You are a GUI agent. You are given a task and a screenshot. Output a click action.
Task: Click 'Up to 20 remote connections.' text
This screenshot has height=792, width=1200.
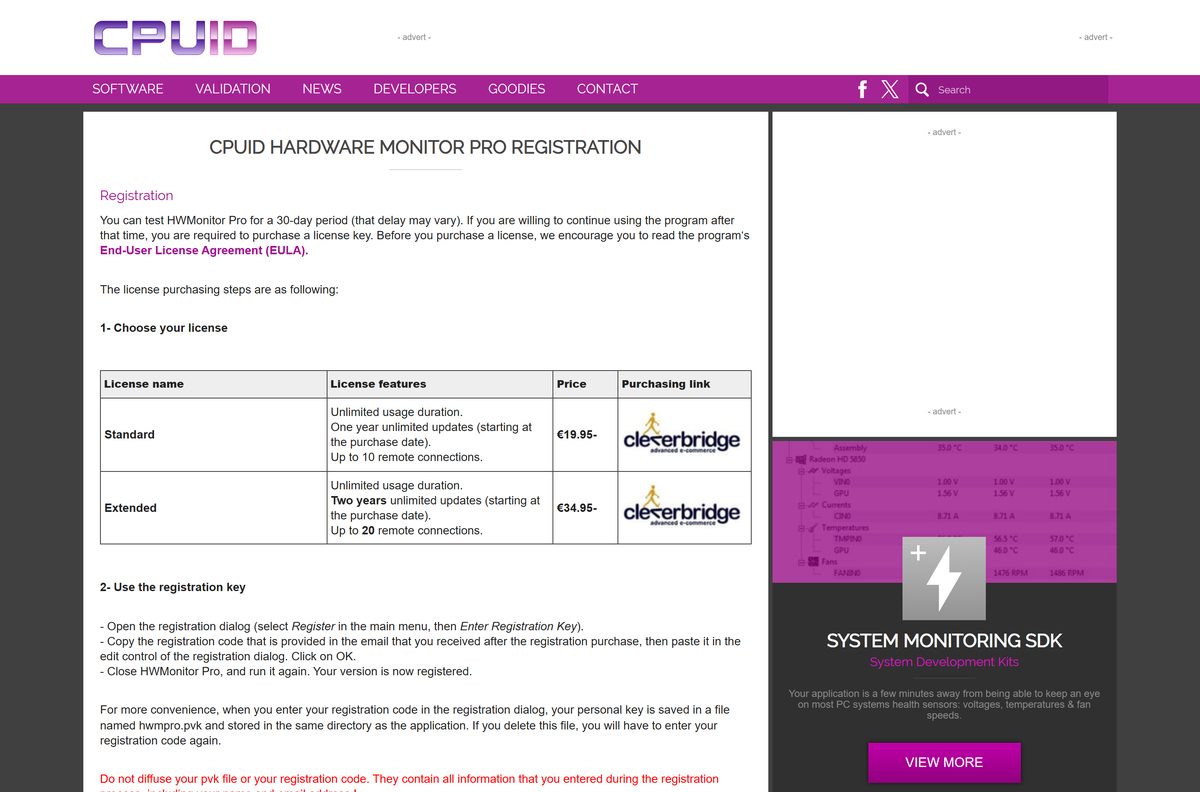(x=406, y=530)
